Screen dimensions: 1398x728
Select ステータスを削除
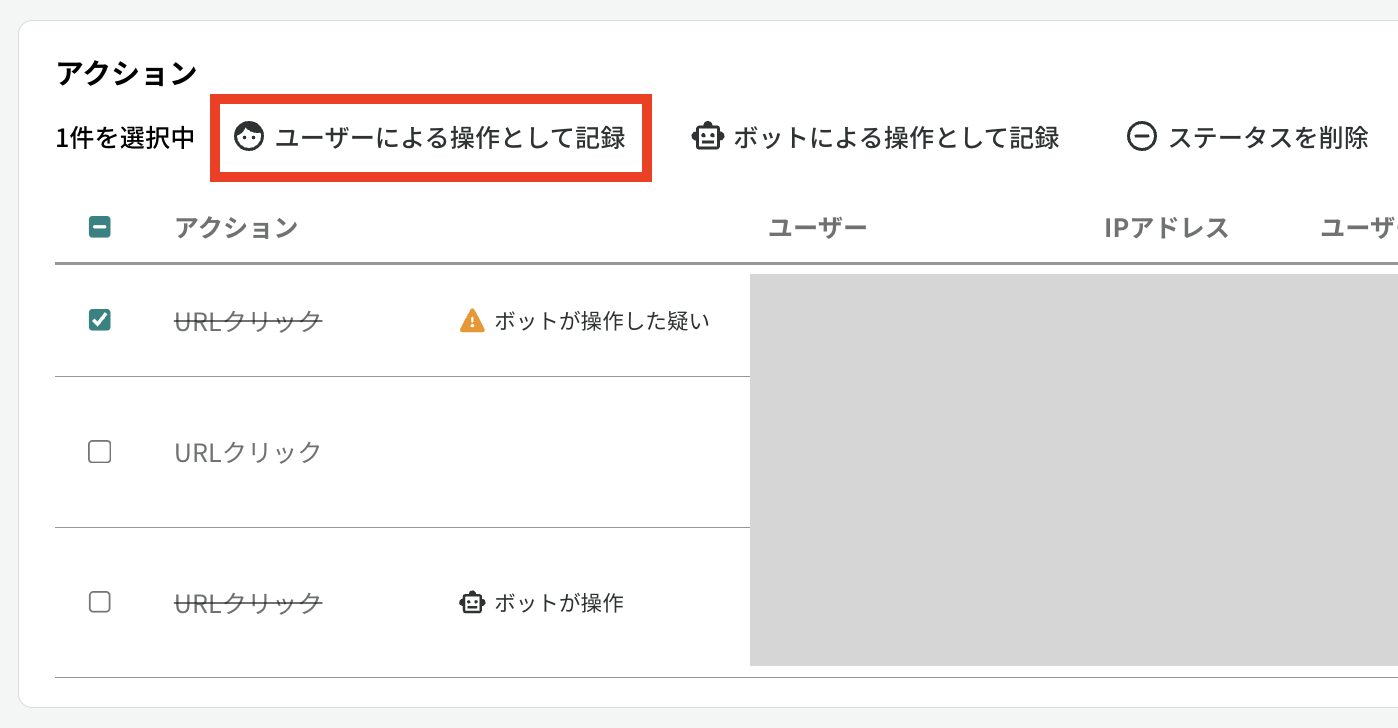click(x=1248, y=137)
